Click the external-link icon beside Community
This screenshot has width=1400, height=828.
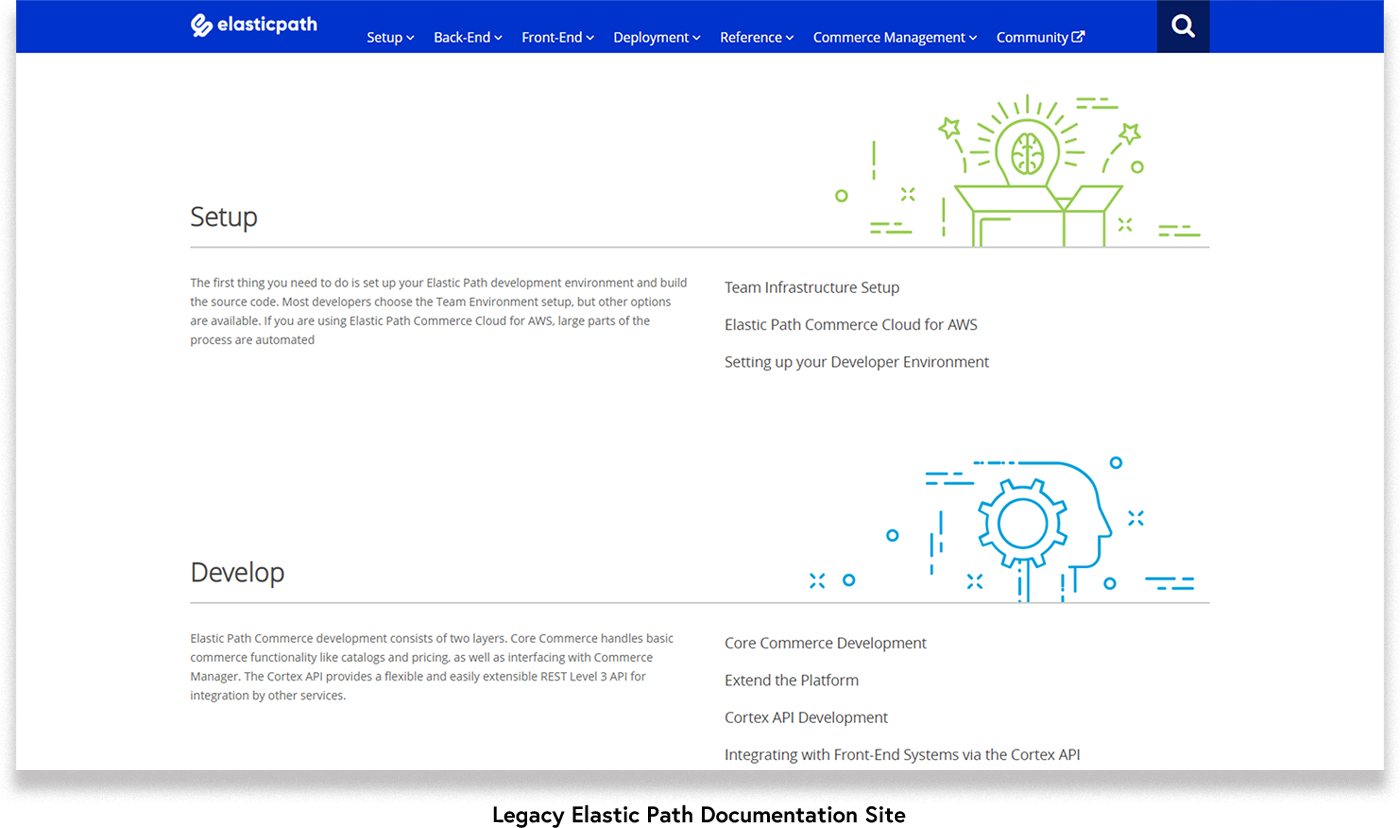(x=1079, y=36)
